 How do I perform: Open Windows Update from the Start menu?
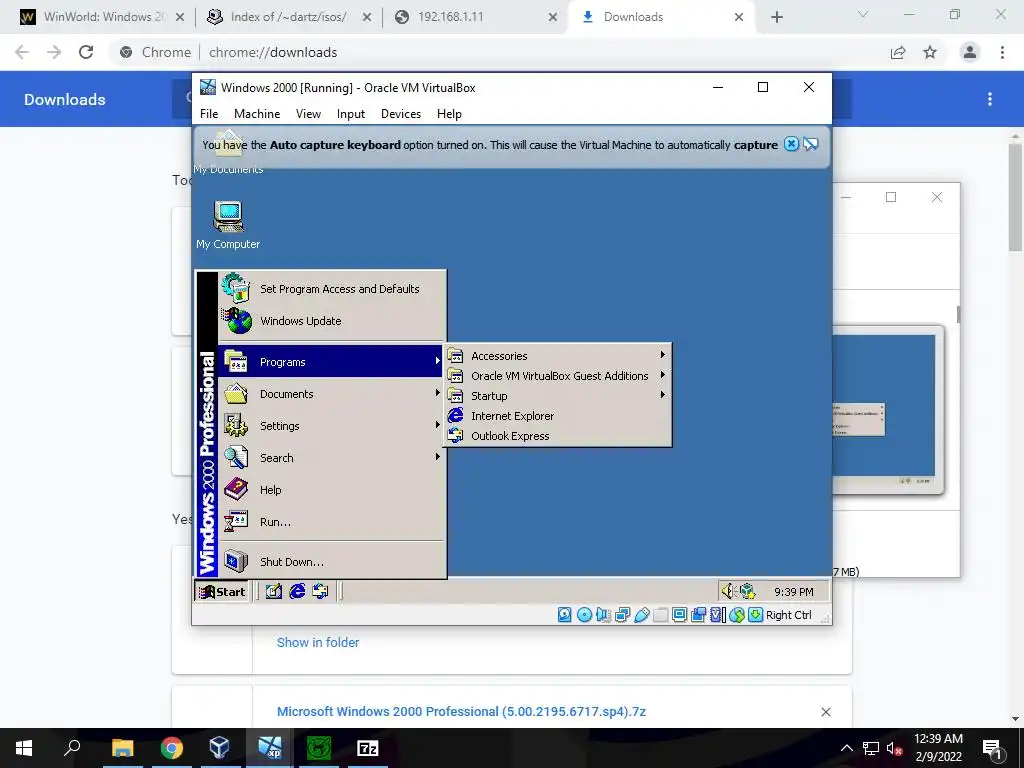pyautogui.click(x=332, y=321)
